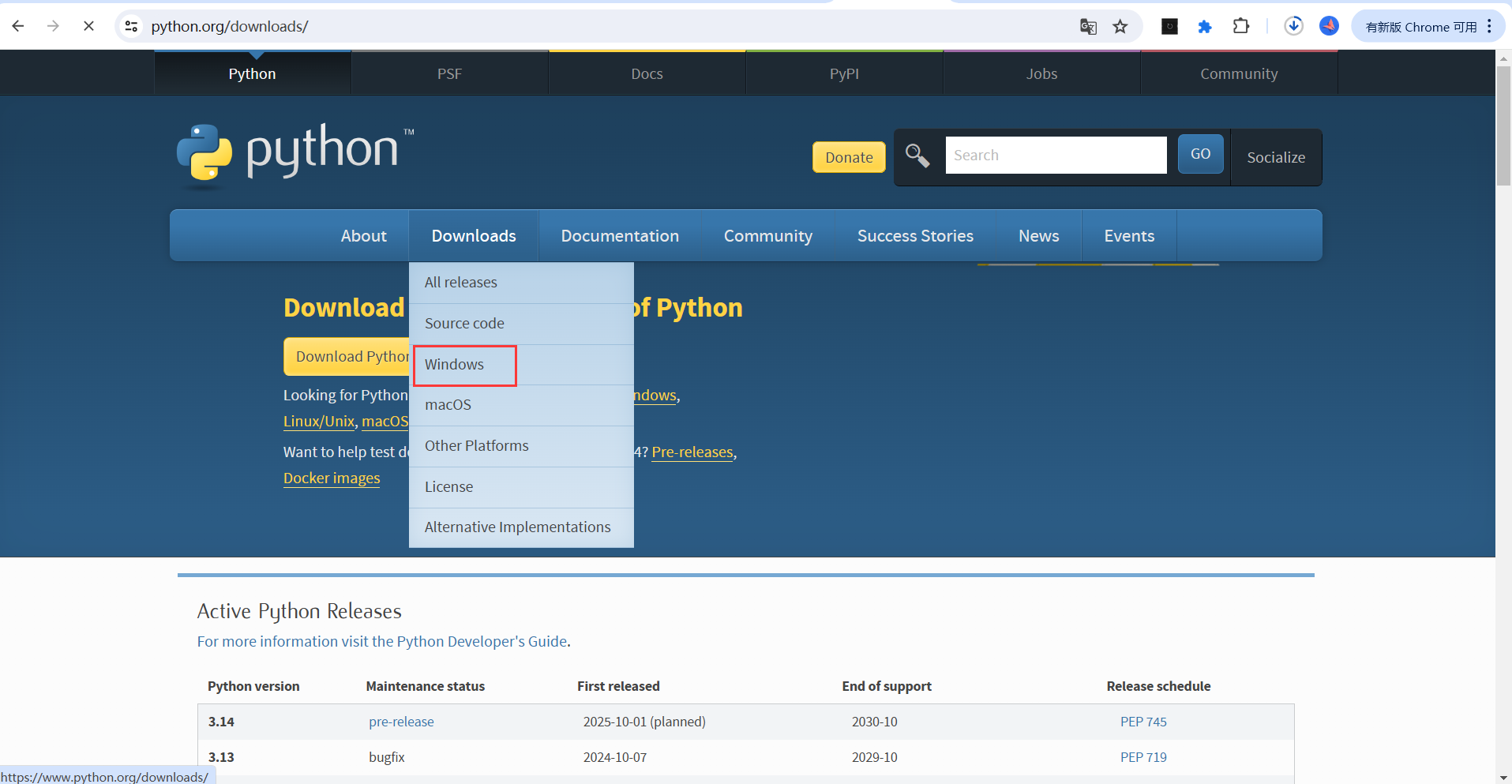The width and height of the screenshot is (1512, 784).
Task: Click the GO search button
Action: pos(1200,154)
